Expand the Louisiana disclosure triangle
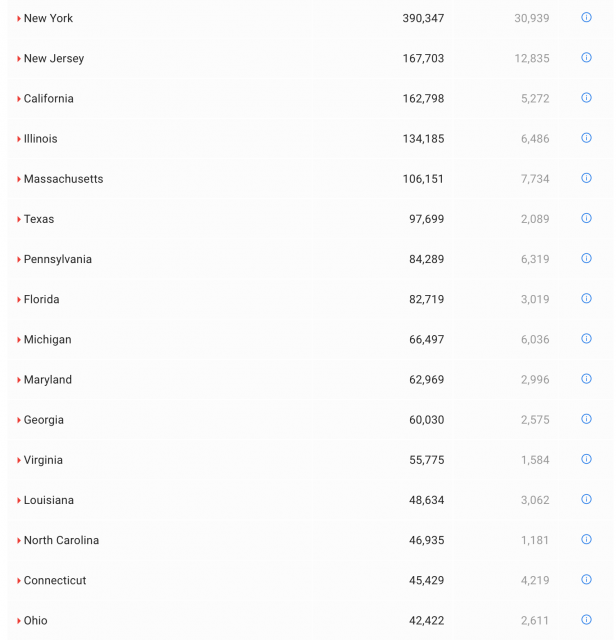616x640 pixels. coord(19,500)
